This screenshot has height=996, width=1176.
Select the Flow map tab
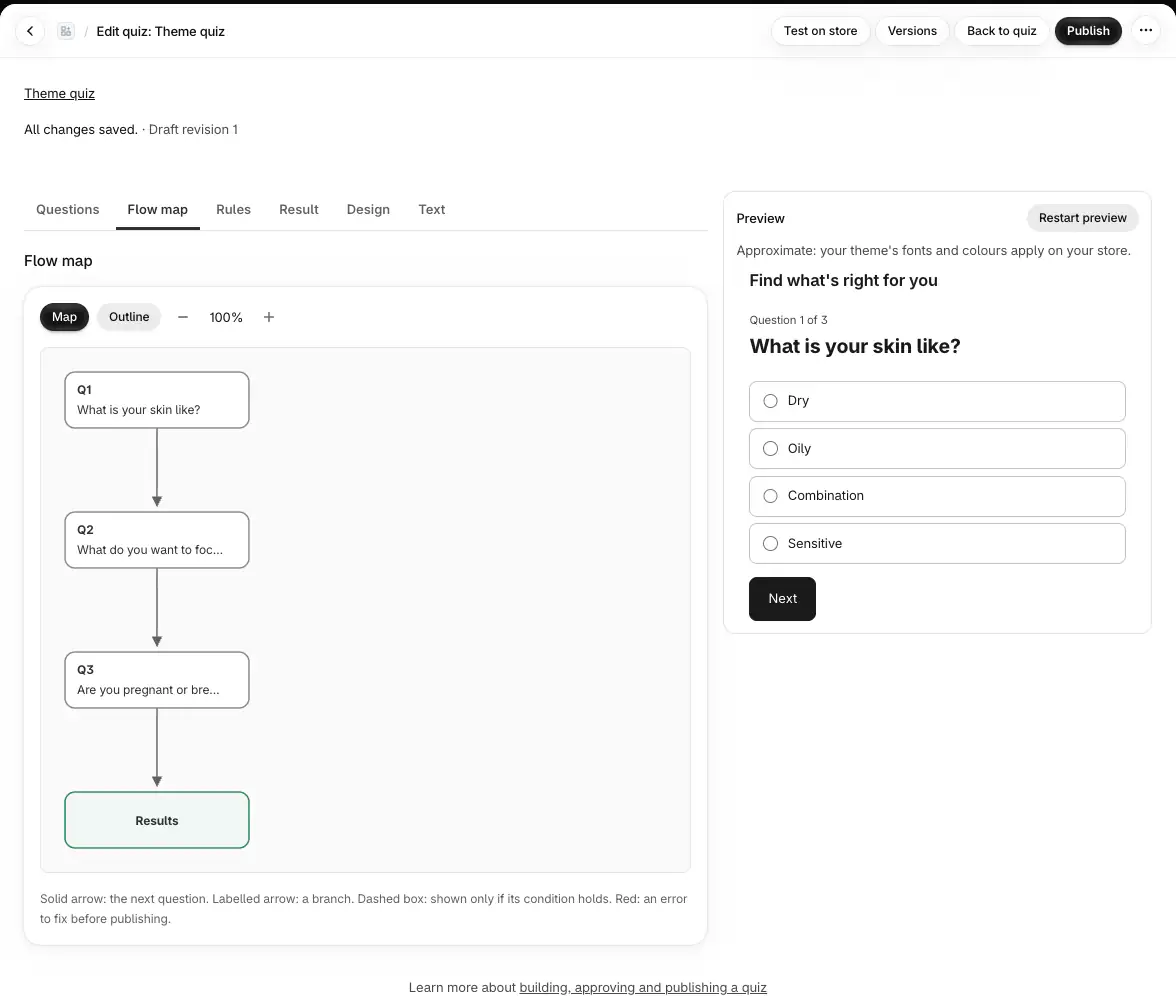pos(158,210)
